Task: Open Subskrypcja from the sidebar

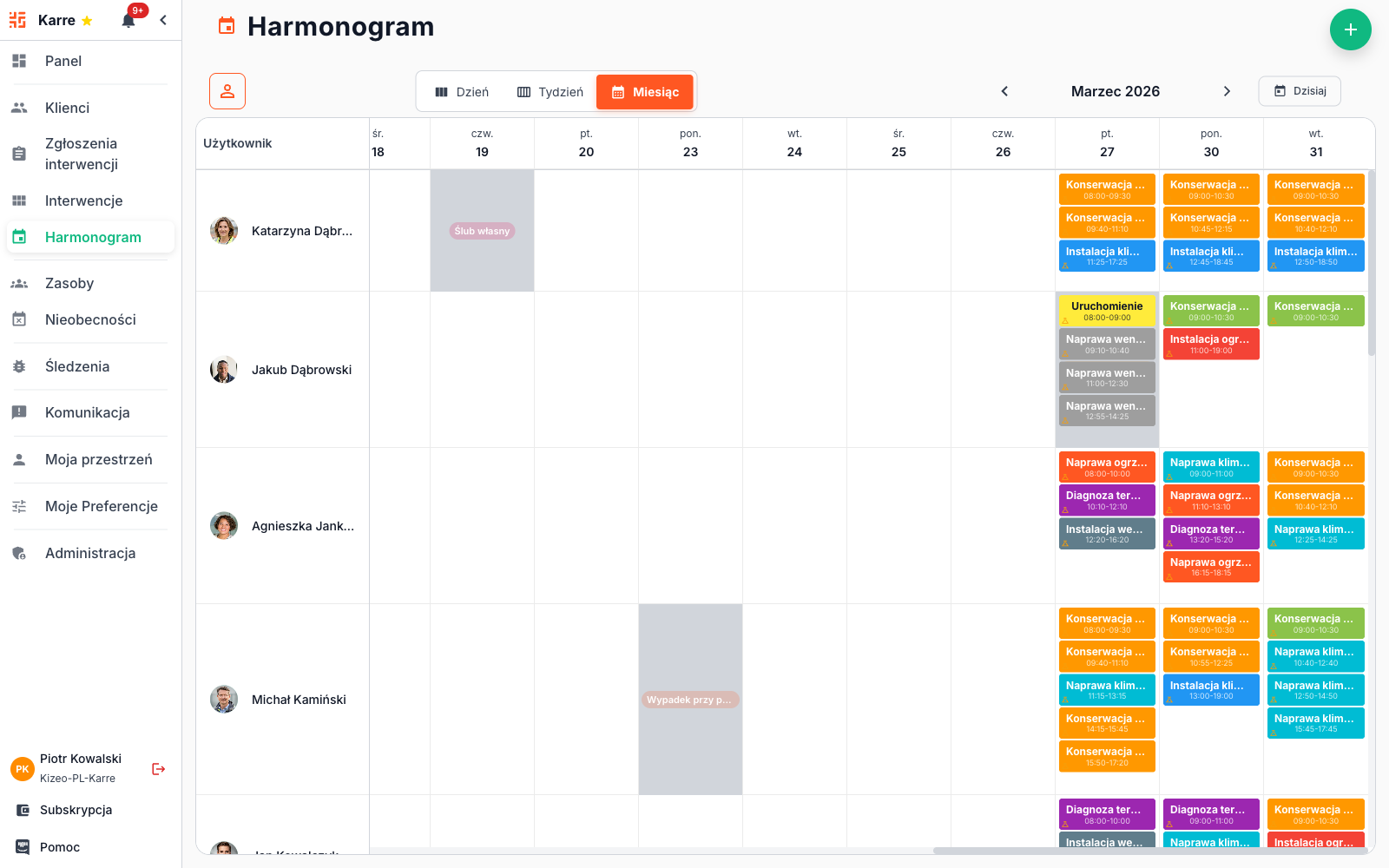Action: [x=76, y=810]
